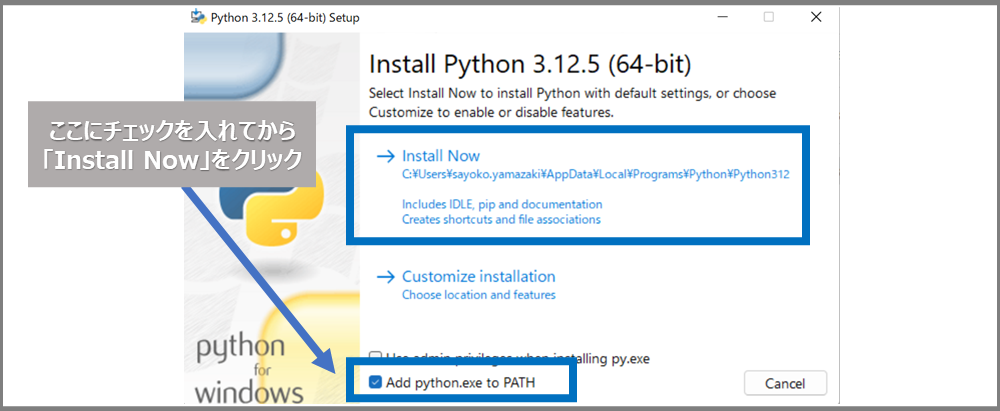Click the Python icon in title bar
Image resolution: width=1000 pixels, height=411 pixels.
click(x=198, y=17)
